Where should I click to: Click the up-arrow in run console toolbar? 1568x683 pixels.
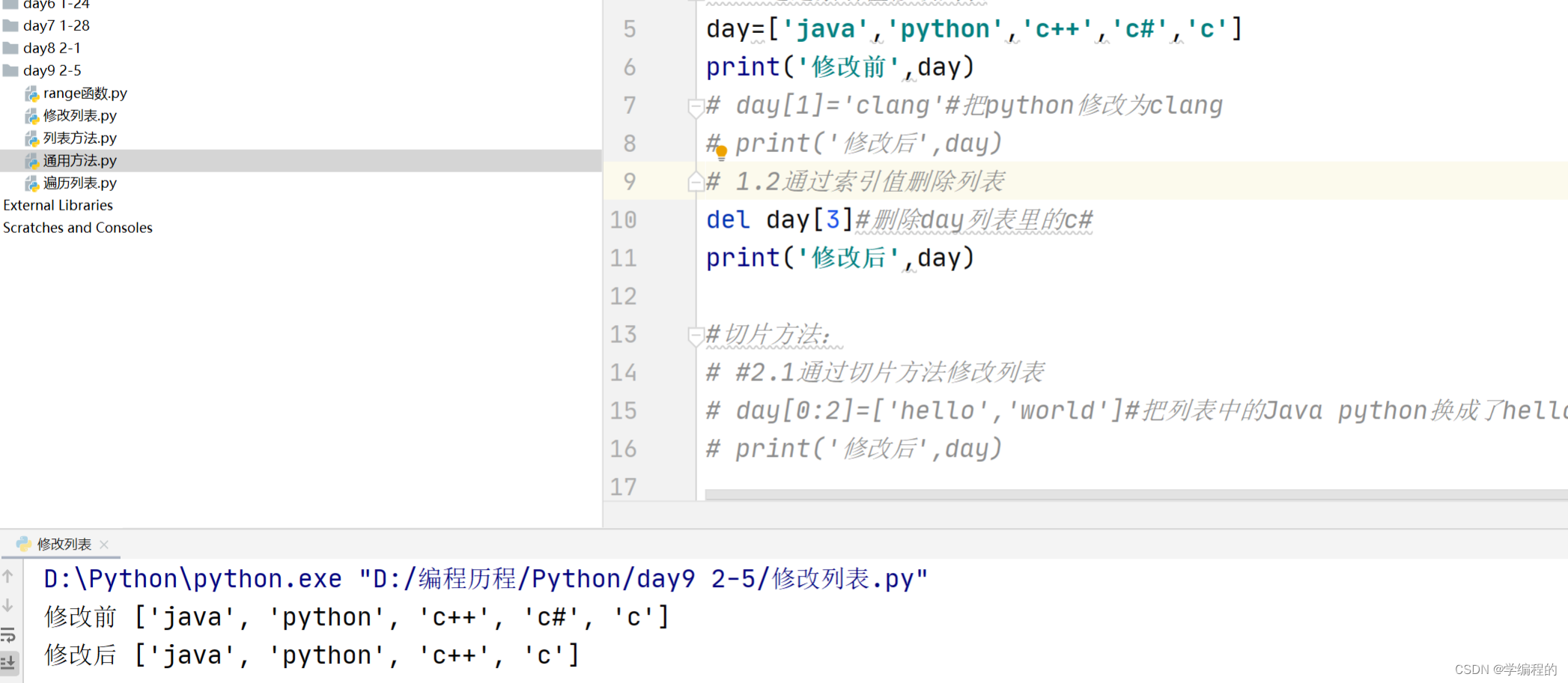(8, 576)
